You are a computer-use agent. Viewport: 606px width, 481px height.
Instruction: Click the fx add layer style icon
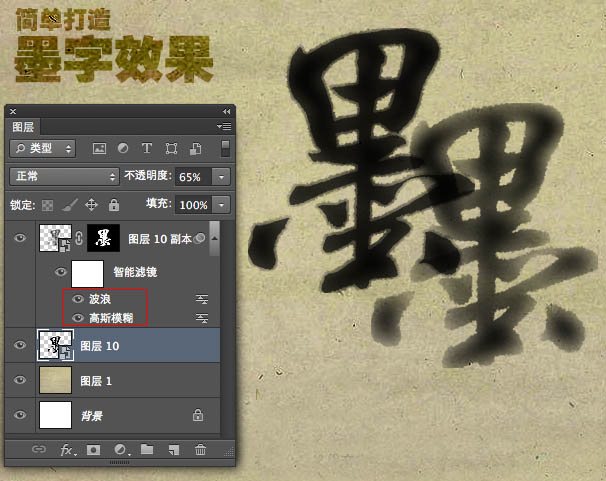point(68,450)
